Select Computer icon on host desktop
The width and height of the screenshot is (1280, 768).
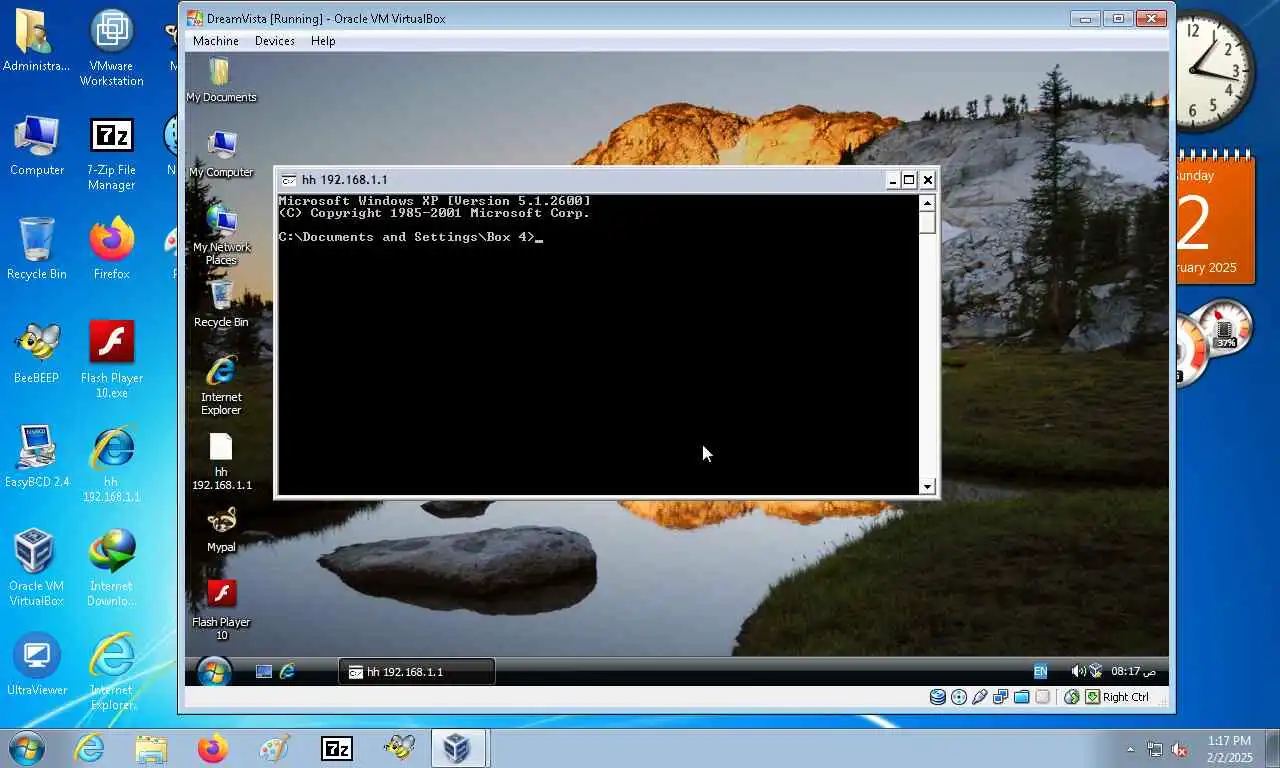coord(37,146)
